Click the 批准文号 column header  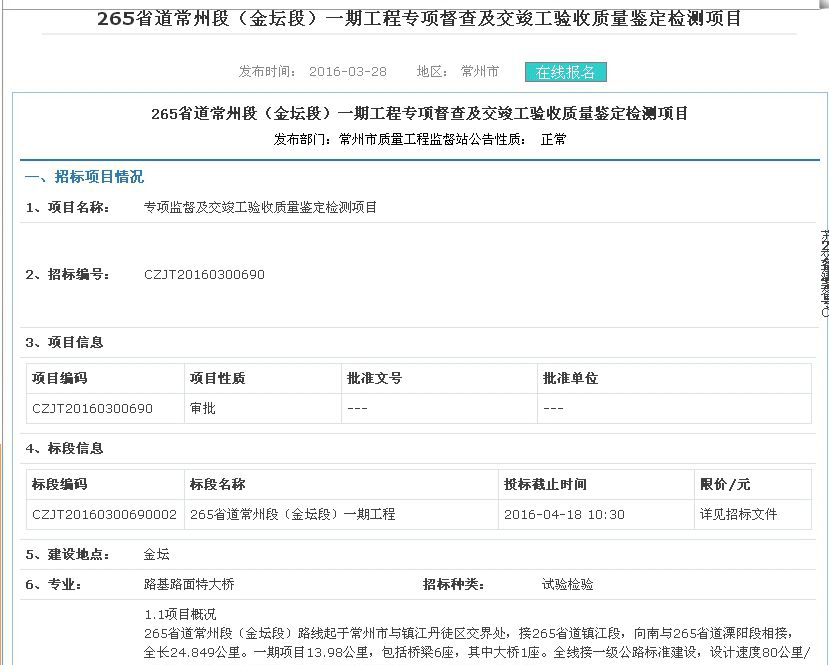374,379
